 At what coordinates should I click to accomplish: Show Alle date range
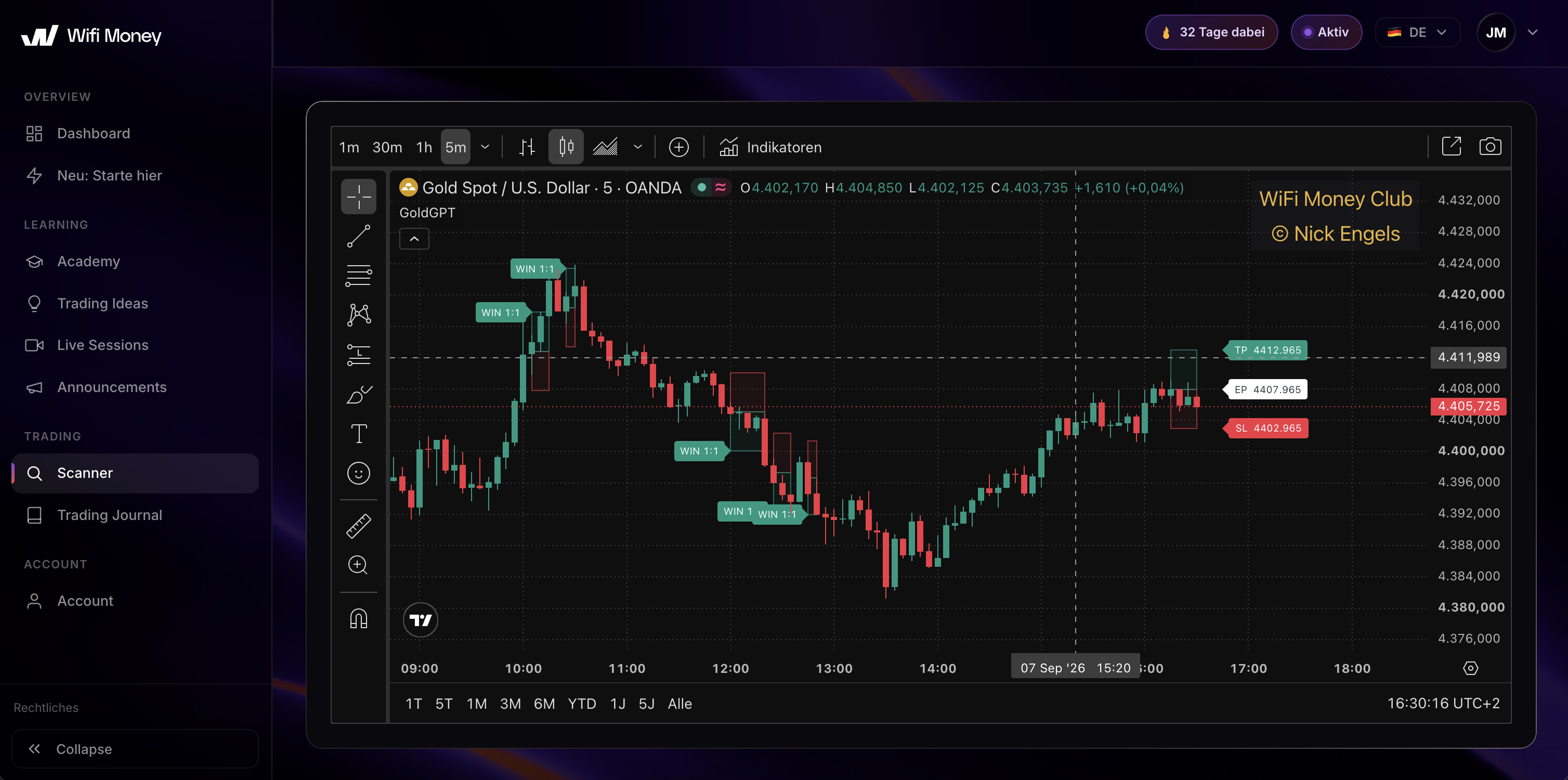680,704
